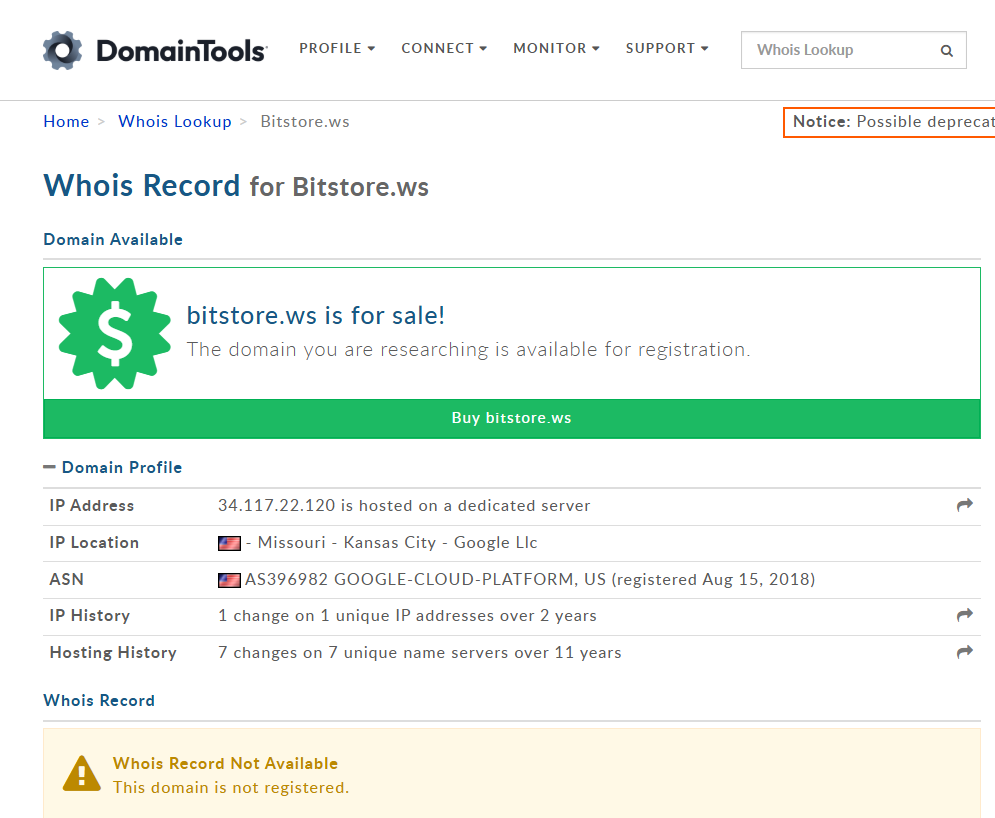995x818 pixels.
Task: Click the share arrow in IP History row
Action: (x=964, y=616)
